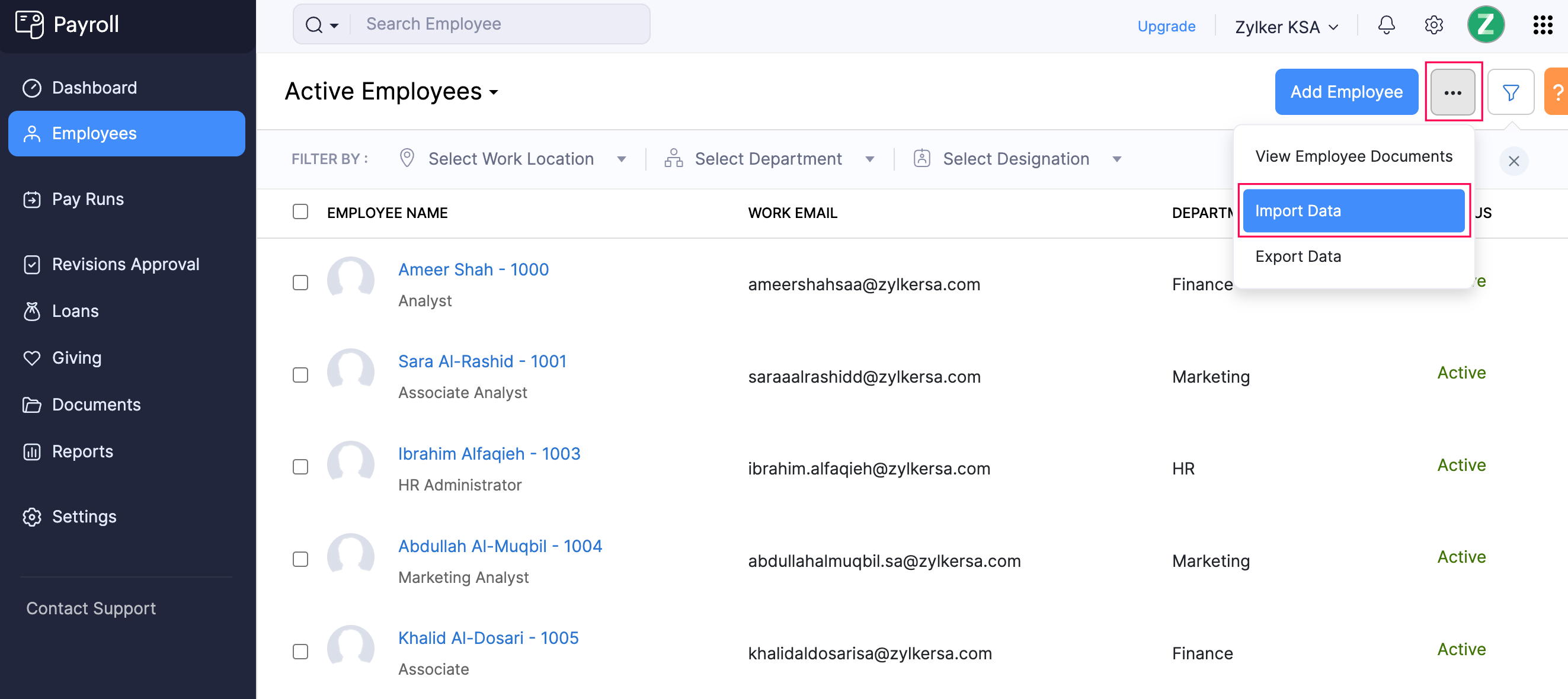The height and width of the screenshot is (699, 1568).
Task: Open the Dashboard sidebar item
Action: point(127,88)
